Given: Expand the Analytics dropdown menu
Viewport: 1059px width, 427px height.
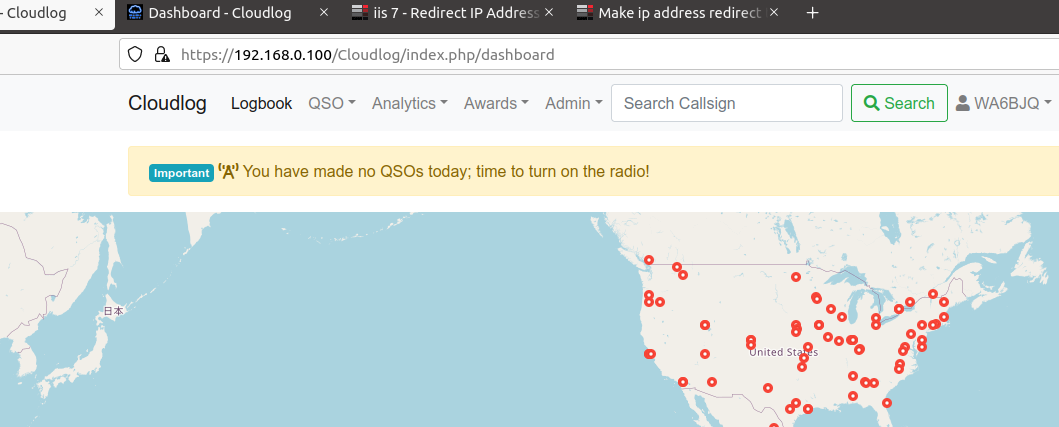Looking at the screenshot, I should click(x=409, y=103).
